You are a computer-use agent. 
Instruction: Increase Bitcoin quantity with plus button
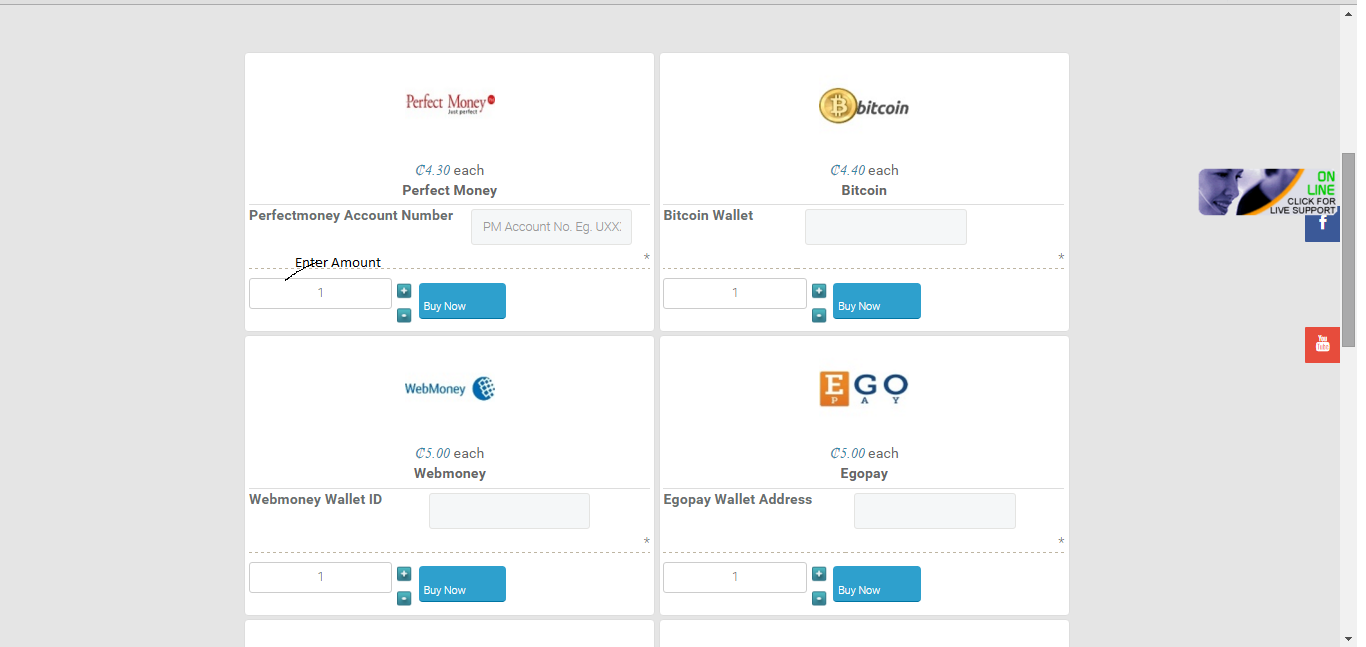point(819,291)
